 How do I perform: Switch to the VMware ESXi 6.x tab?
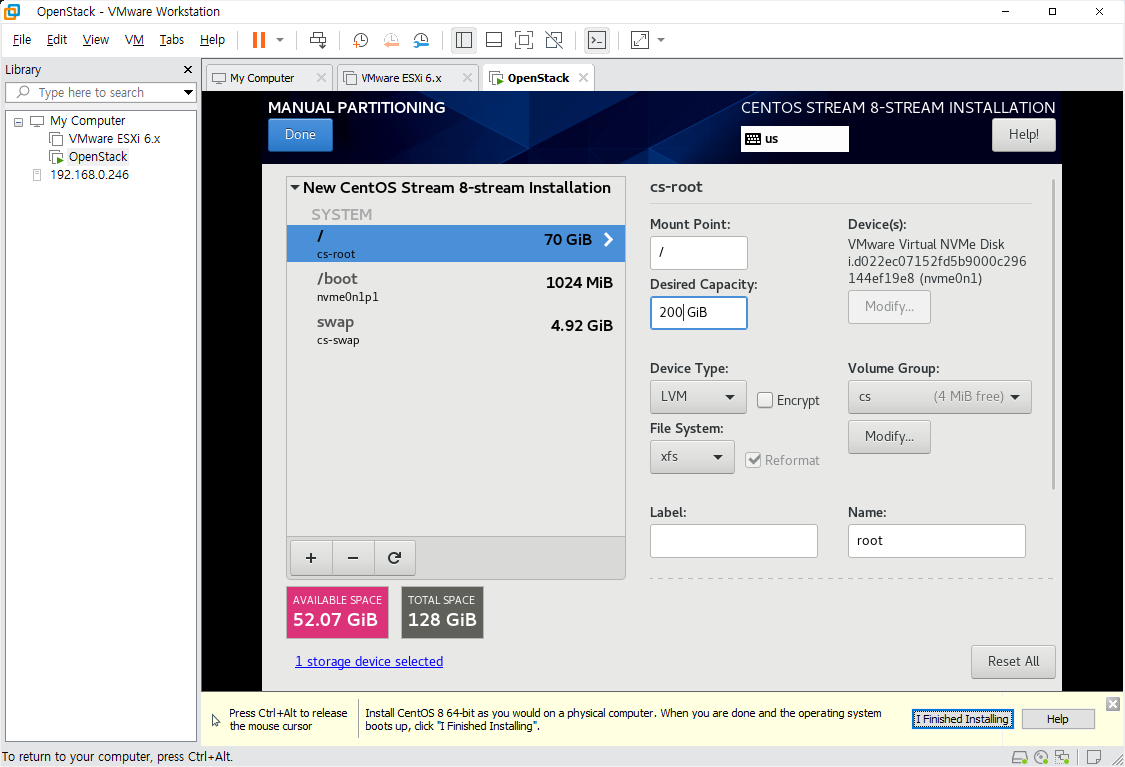tap(400, 77)
